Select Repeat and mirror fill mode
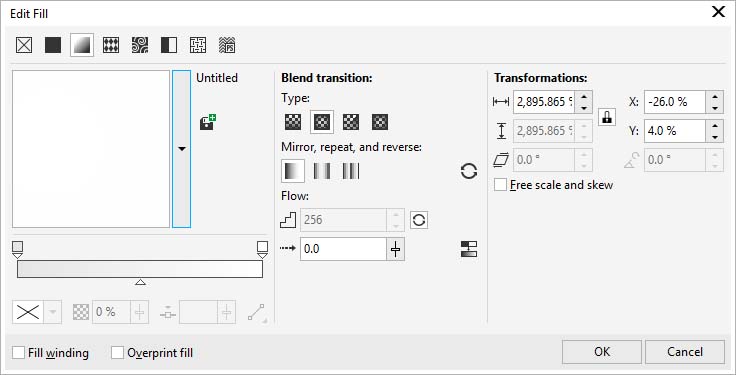Screen dimensions: 736x375 tap(322, 171)
